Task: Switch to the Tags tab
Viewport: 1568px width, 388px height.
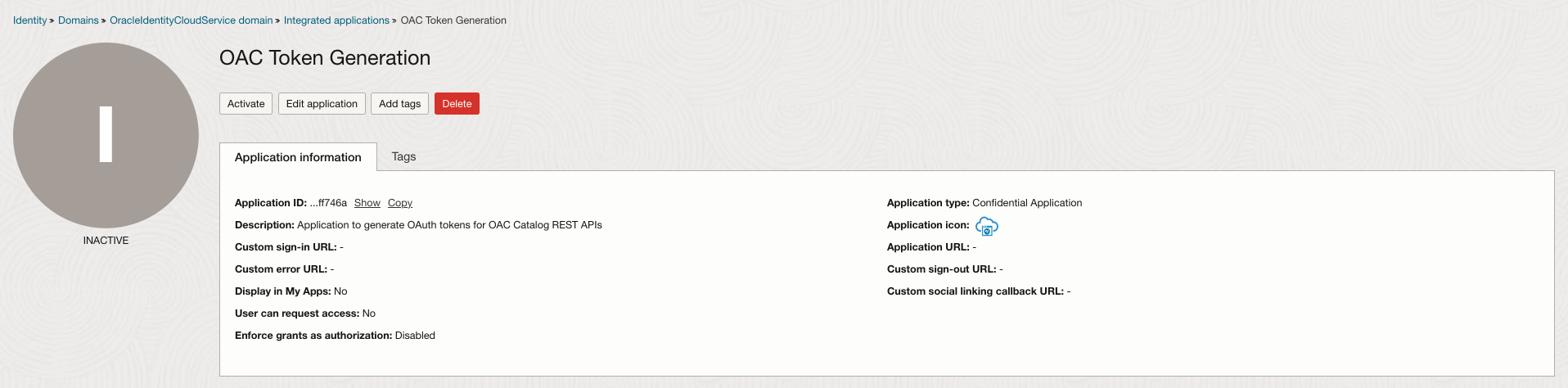Action: tap(403, 156)
